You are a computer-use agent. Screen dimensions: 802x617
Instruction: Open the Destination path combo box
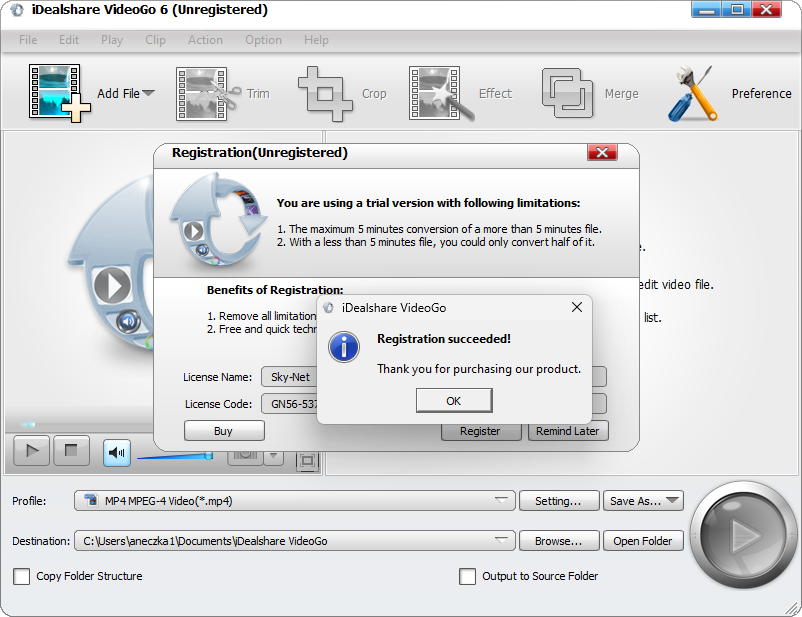295,541
